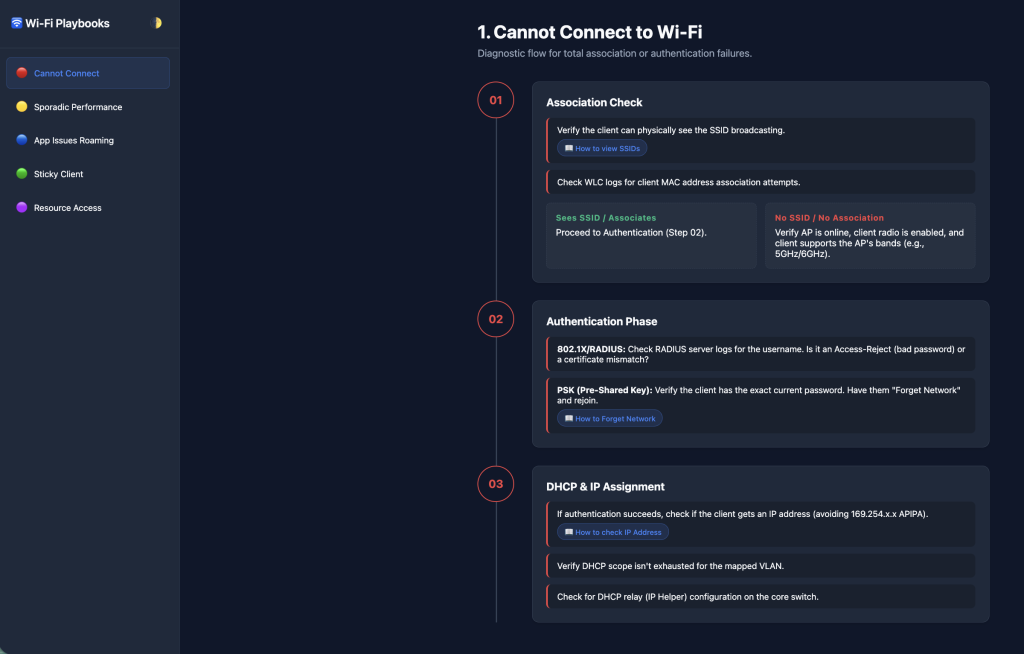
Task: Open the How to Forget Network guide
Action: pyautogui.click(x=609, y=418)
